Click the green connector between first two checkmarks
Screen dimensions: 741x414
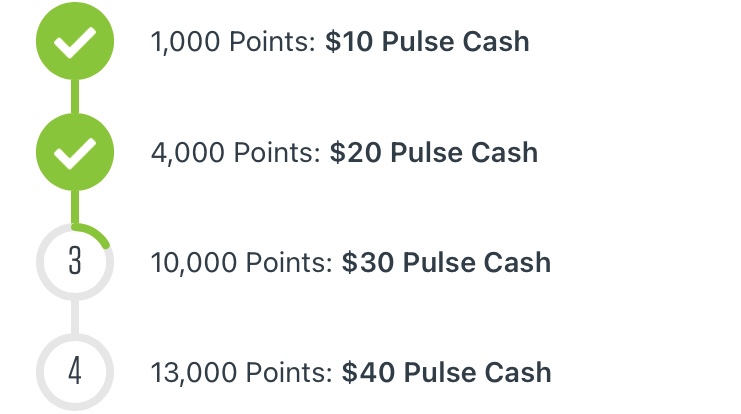[x=75, y=98]
